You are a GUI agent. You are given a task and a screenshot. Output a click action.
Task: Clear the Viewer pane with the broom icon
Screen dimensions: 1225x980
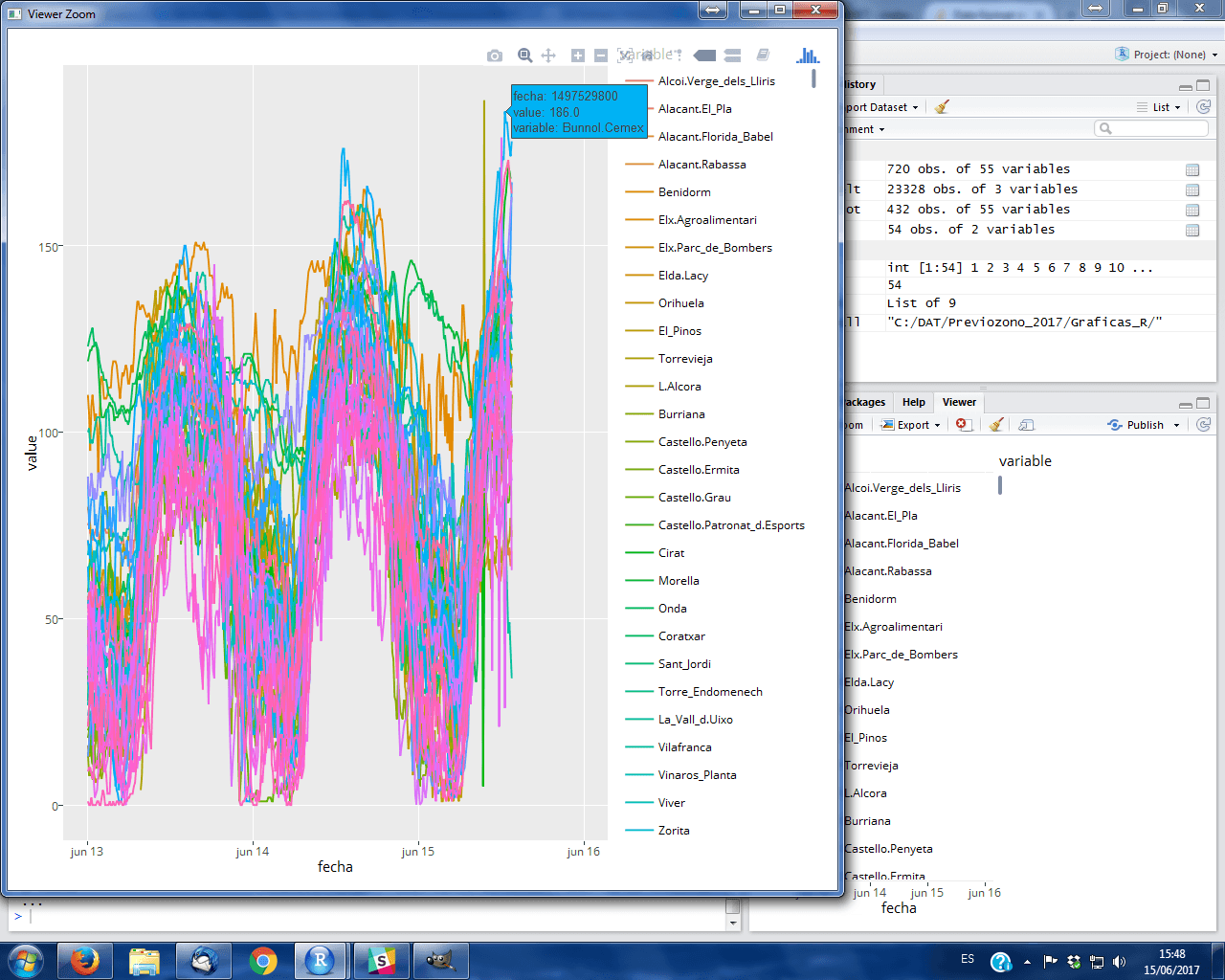[995, 424]
